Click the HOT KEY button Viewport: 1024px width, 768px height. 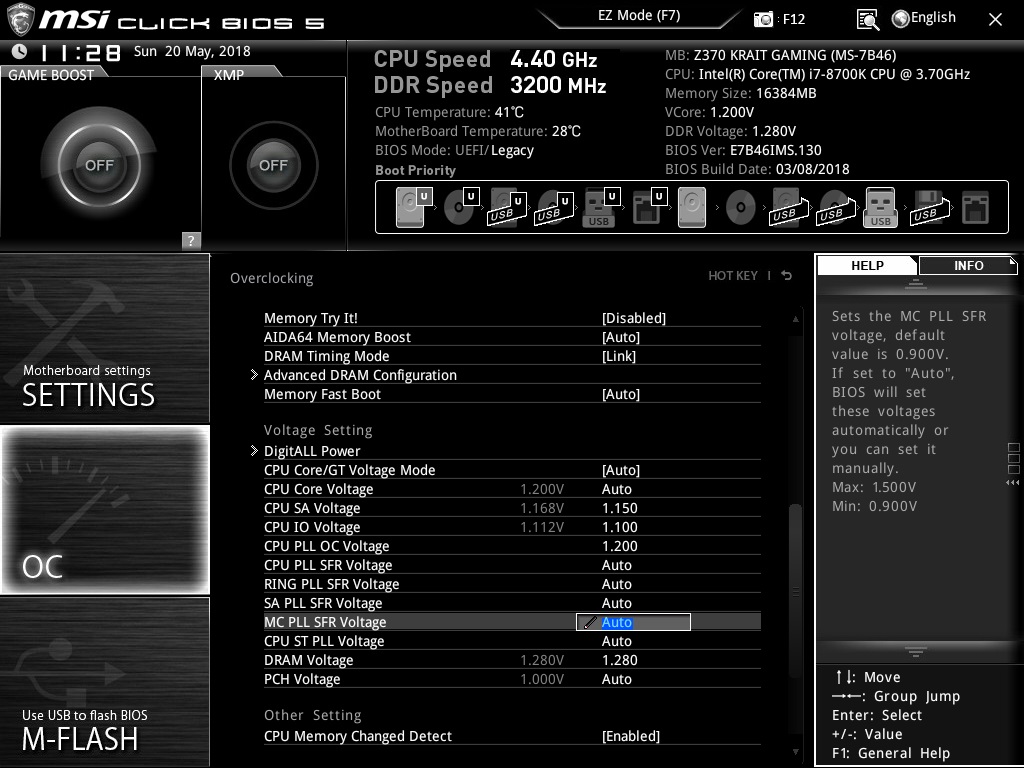point(733,276)
